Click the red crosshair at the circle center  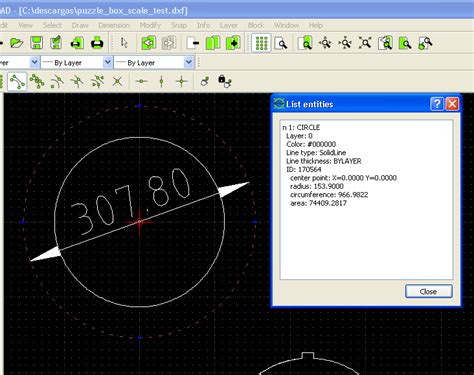[139, 222]
